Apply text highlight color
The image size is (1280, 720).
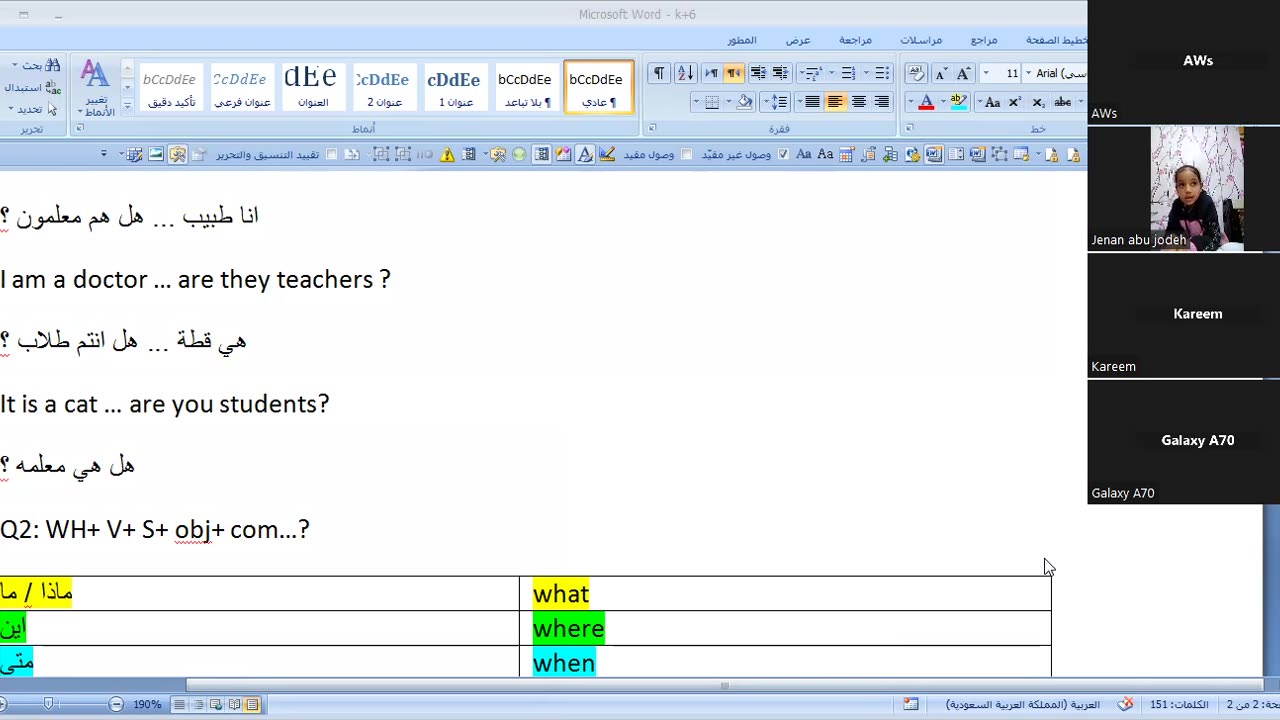958,102
